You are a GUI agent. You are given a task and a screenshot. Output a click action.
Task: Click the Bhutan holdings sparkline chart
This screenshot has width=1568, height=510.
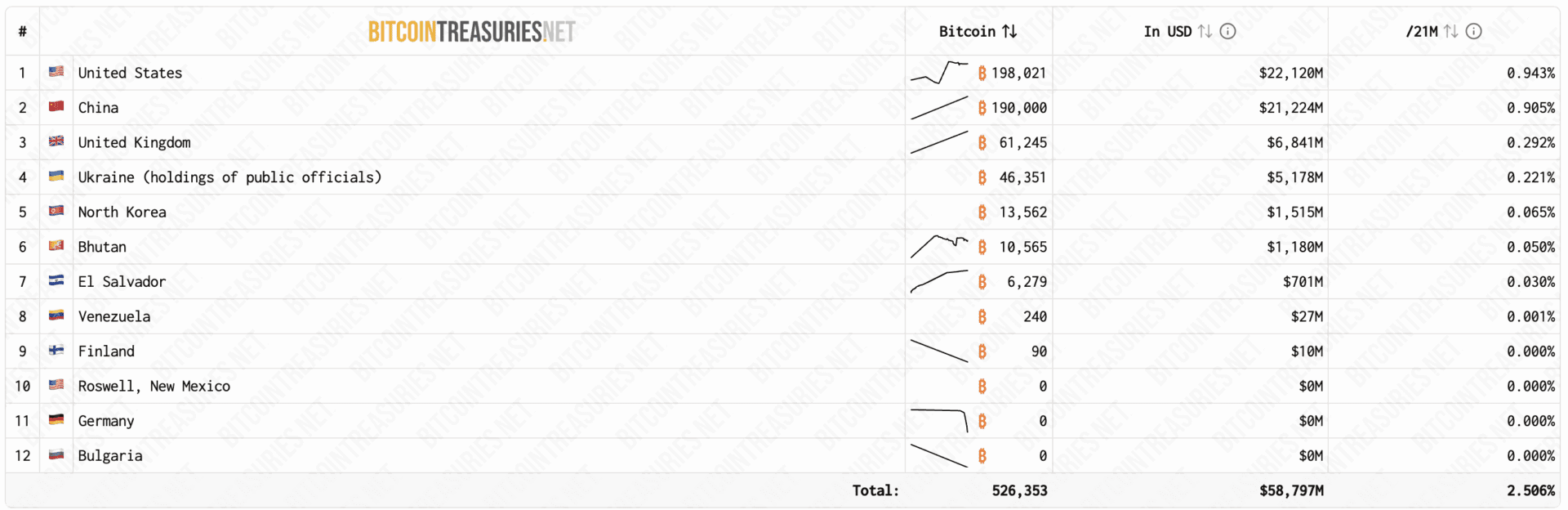pos(939,246)
